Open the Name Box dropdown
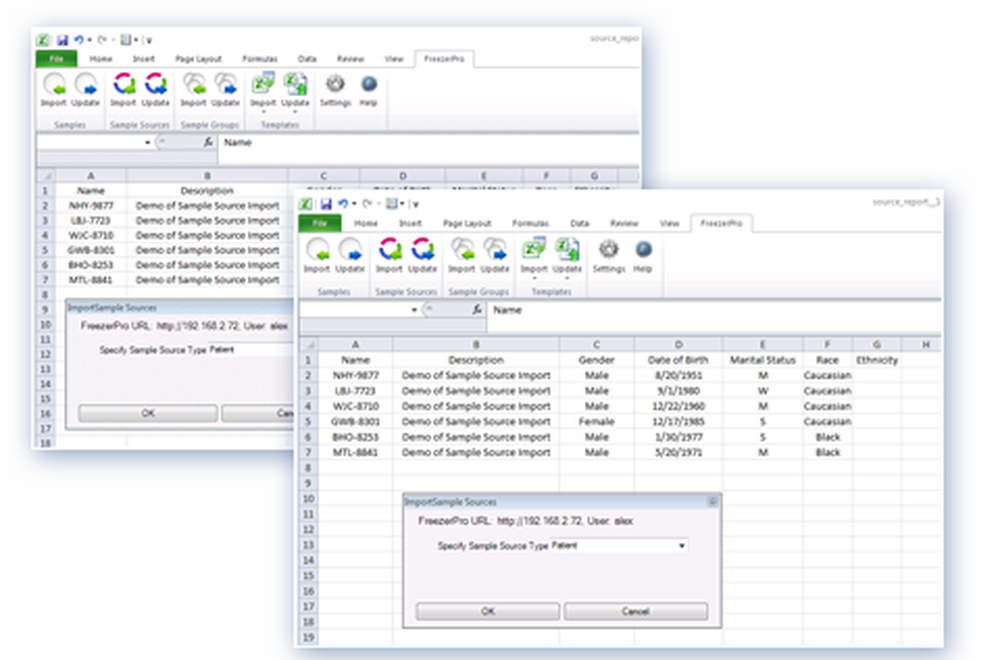 [414, 310]
